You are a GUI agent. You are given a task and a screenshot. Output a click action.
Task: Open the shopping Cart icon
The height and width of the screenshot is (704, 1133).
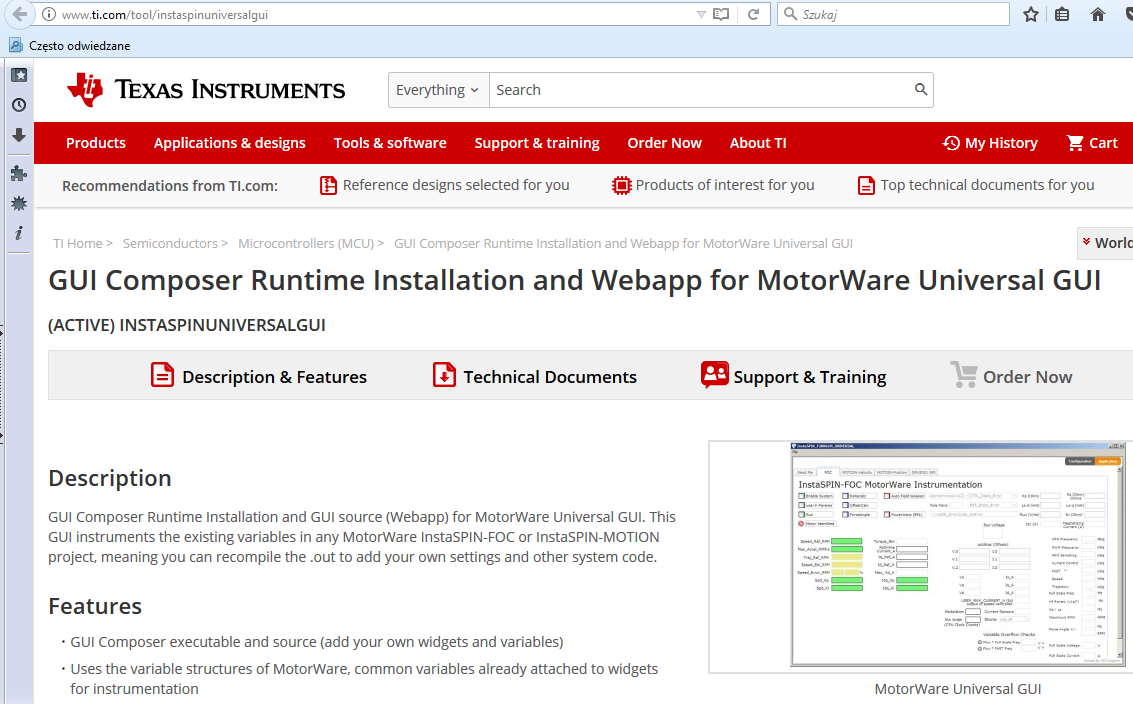[1074, 143]
